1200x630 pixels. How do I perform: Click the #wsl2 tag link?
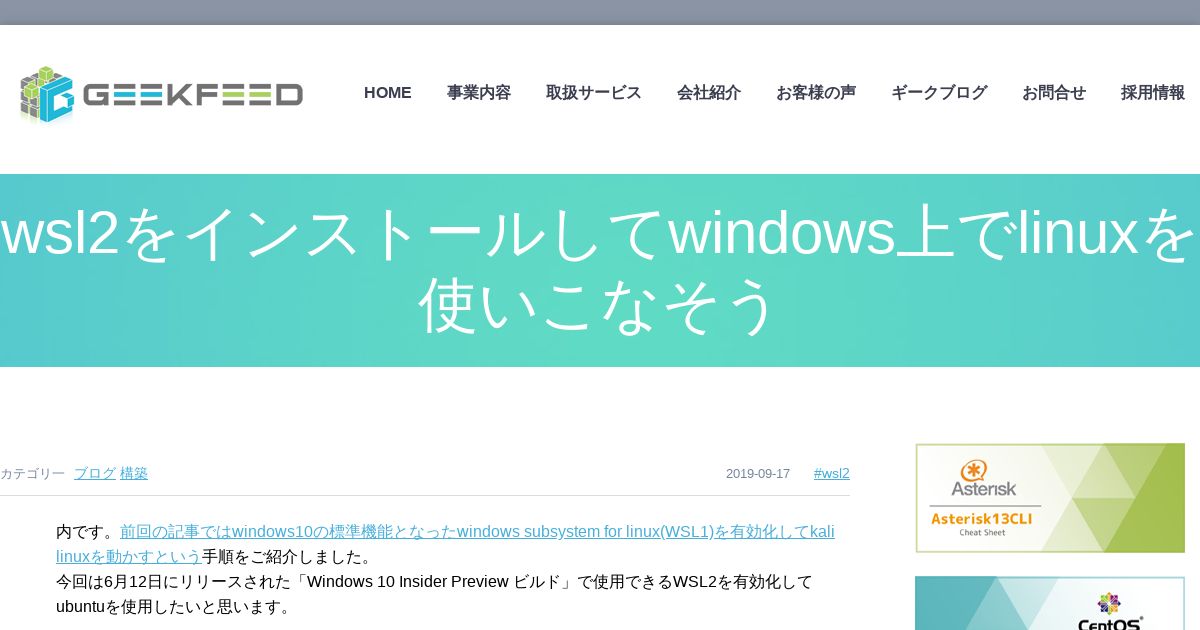[x=832, y=473]
